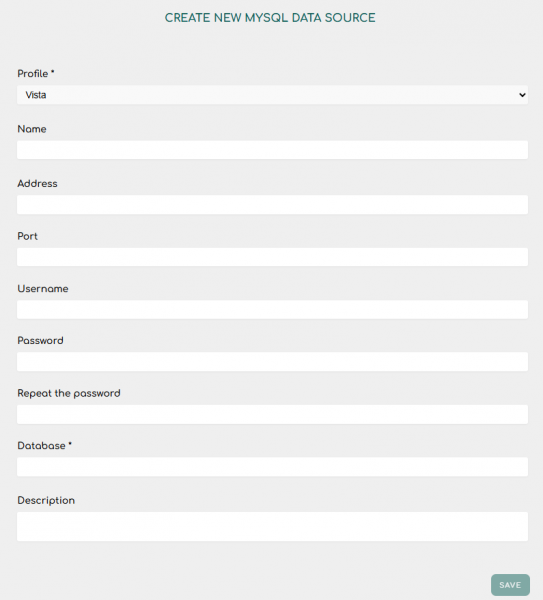Click inside the Description text area
The height and width of the screenshot is (600, 543).
coord(272,526)
